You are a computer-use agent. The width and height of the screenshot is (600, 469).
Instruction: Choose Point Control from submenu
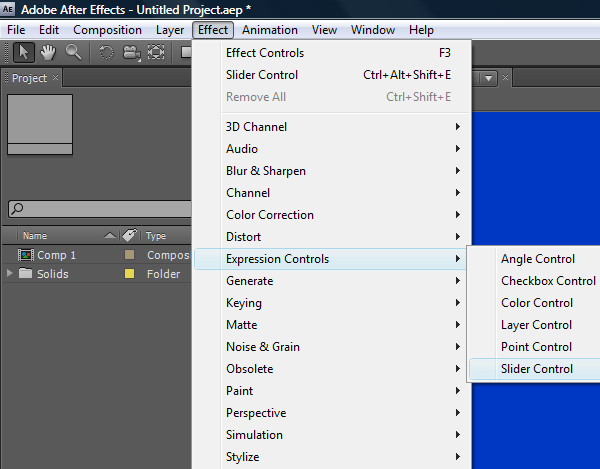pos(535,347)
